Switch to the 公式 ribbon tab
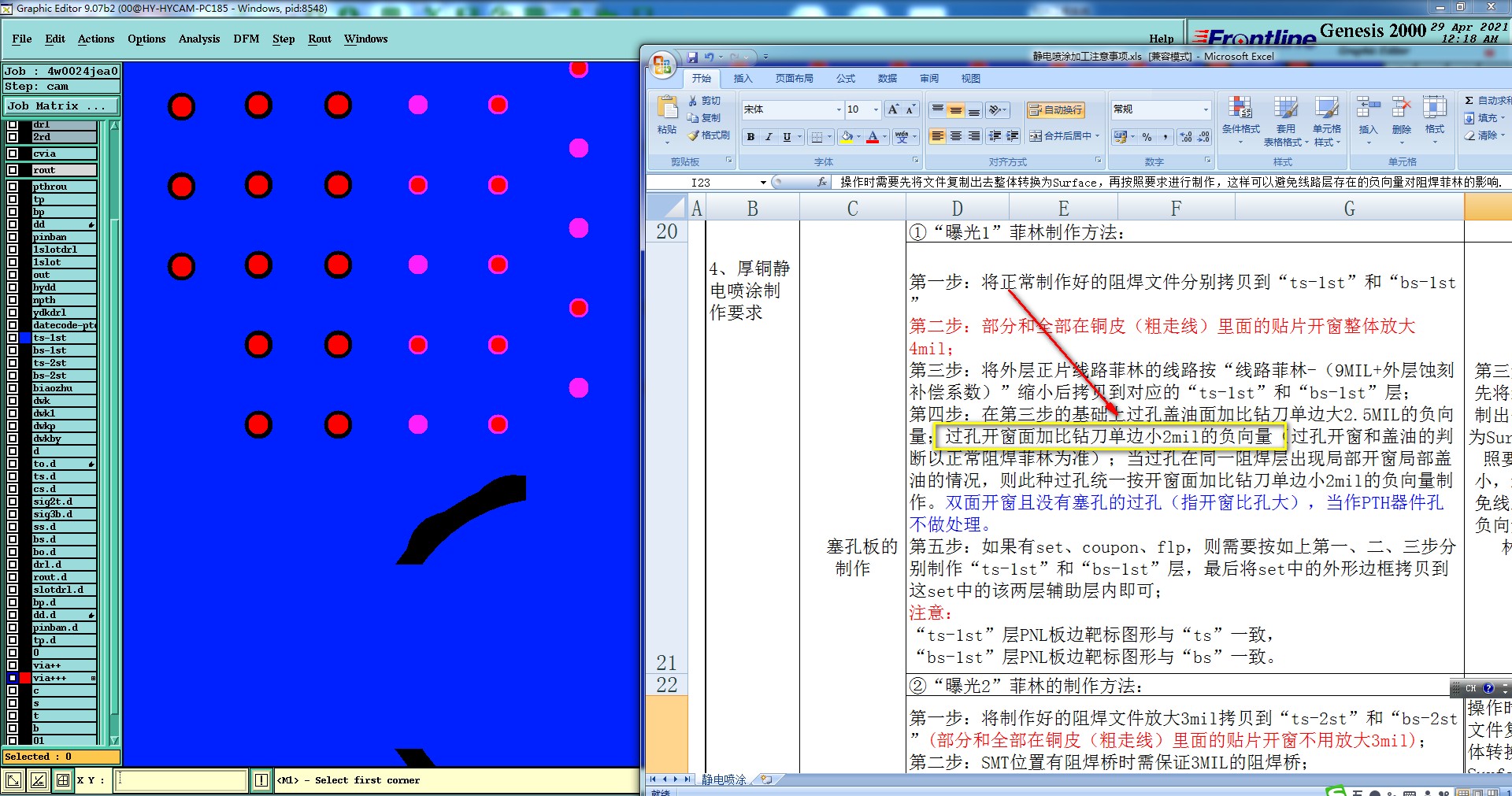 click(846, 79)
